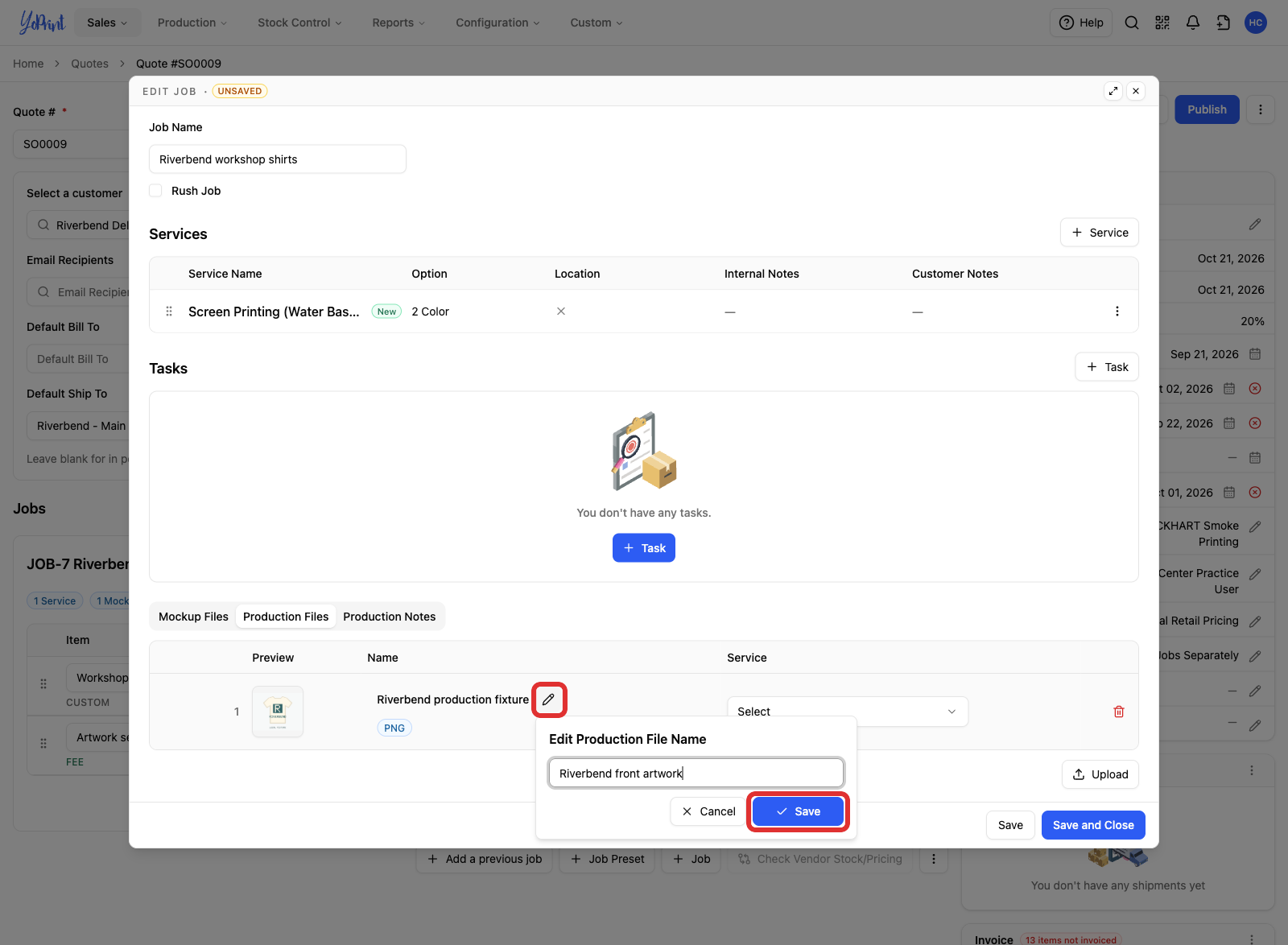Expand the Edit Job dialog to fullscreen
Image resolution: width=1288 pixels, height=945 pixels.
tap(1113, 91)
